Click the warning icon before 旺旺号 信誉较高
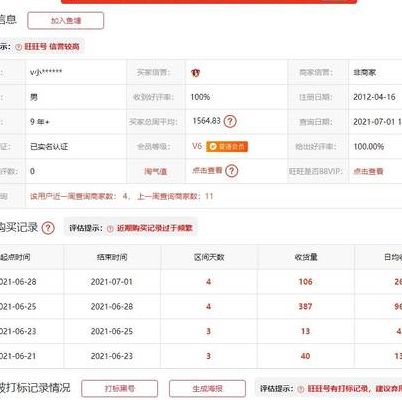Screen dimensions: 402x400 [19, 47]
